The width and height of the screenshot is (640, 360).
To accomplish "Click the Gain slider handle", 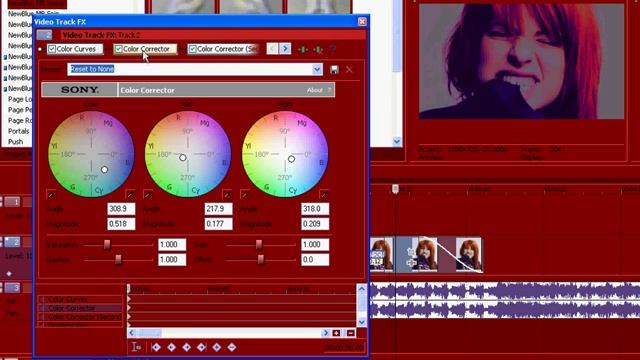I will [x=259, y=244].
